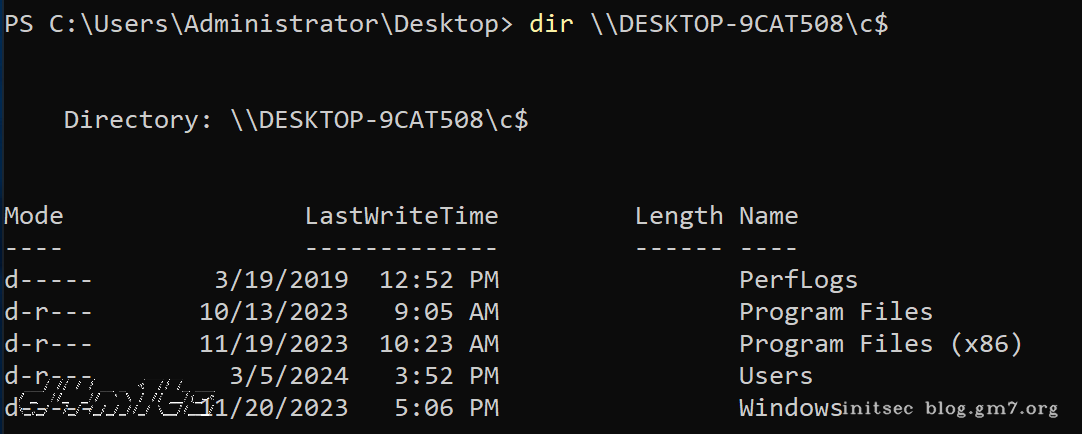Click the PerfLogs directory name

[x=798, y=280]
